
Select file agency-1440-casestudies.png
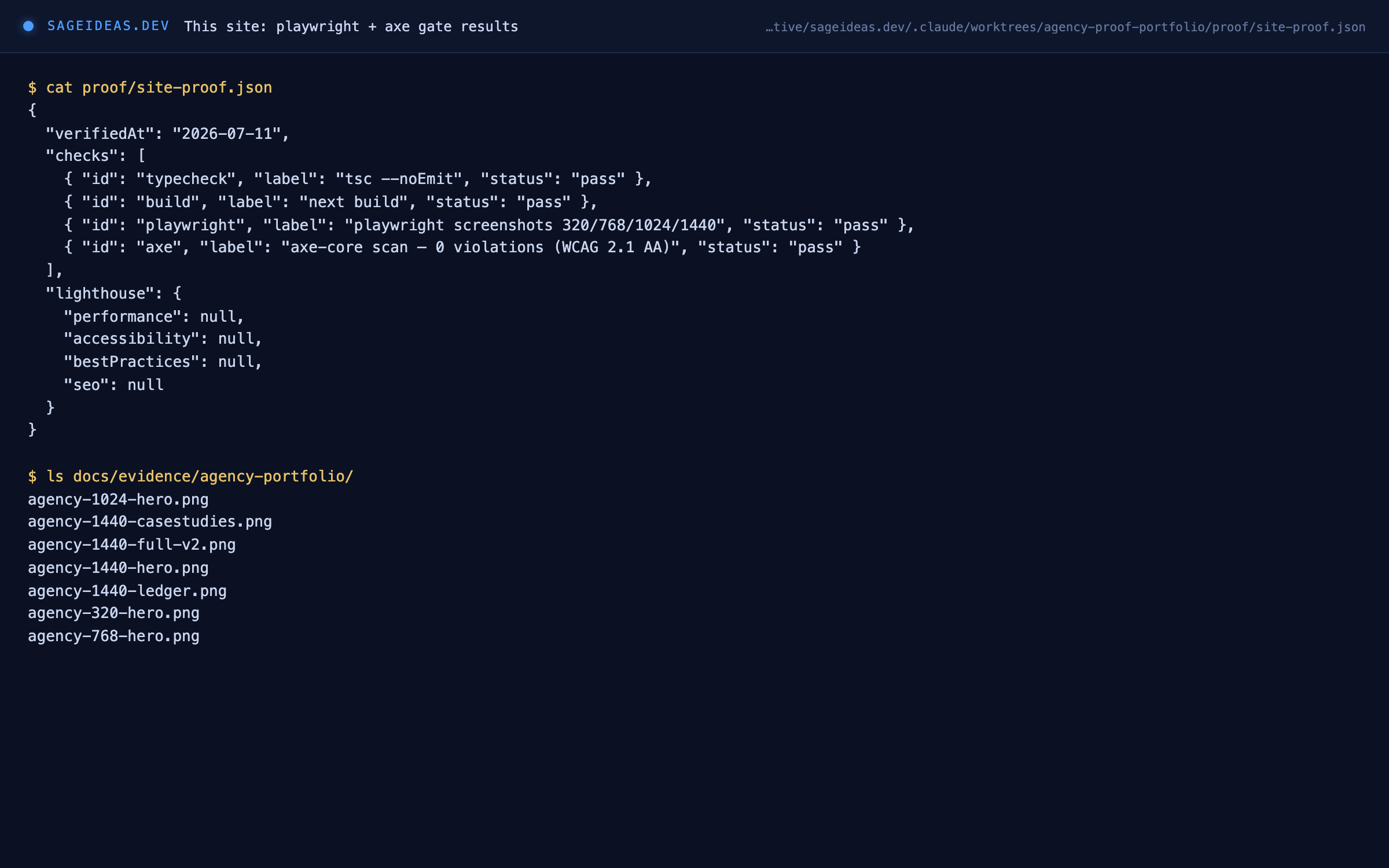(150, 522)
